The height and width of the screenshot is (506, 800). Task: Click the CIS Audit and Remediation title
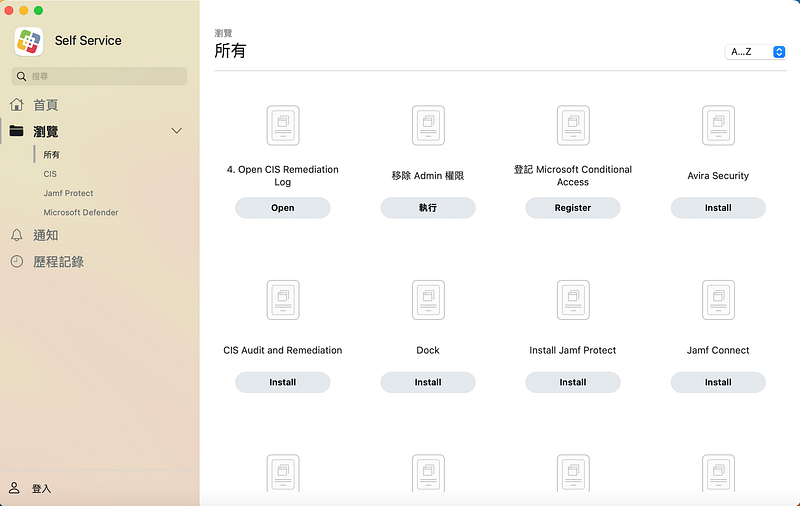point(283,350)
